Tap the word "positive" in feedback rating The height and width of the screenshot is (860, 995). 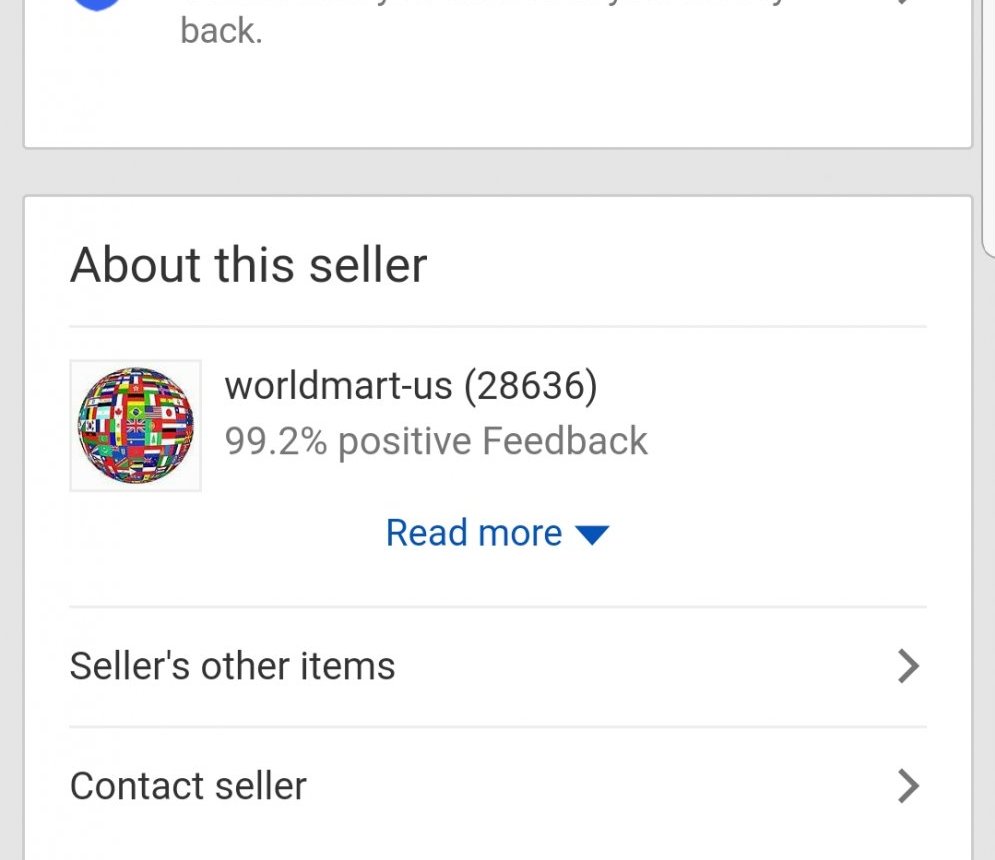pos(404,441)
